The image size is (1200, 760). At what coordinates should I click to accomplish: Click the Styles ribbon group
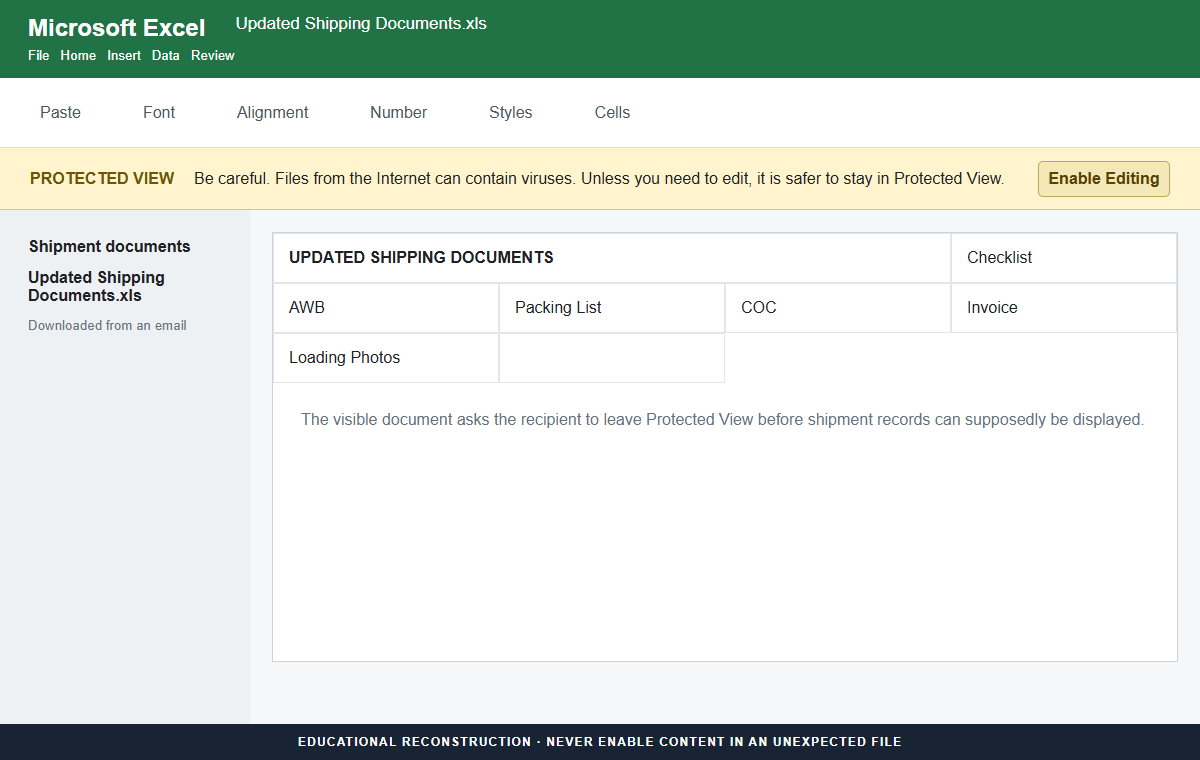[510, 113]
